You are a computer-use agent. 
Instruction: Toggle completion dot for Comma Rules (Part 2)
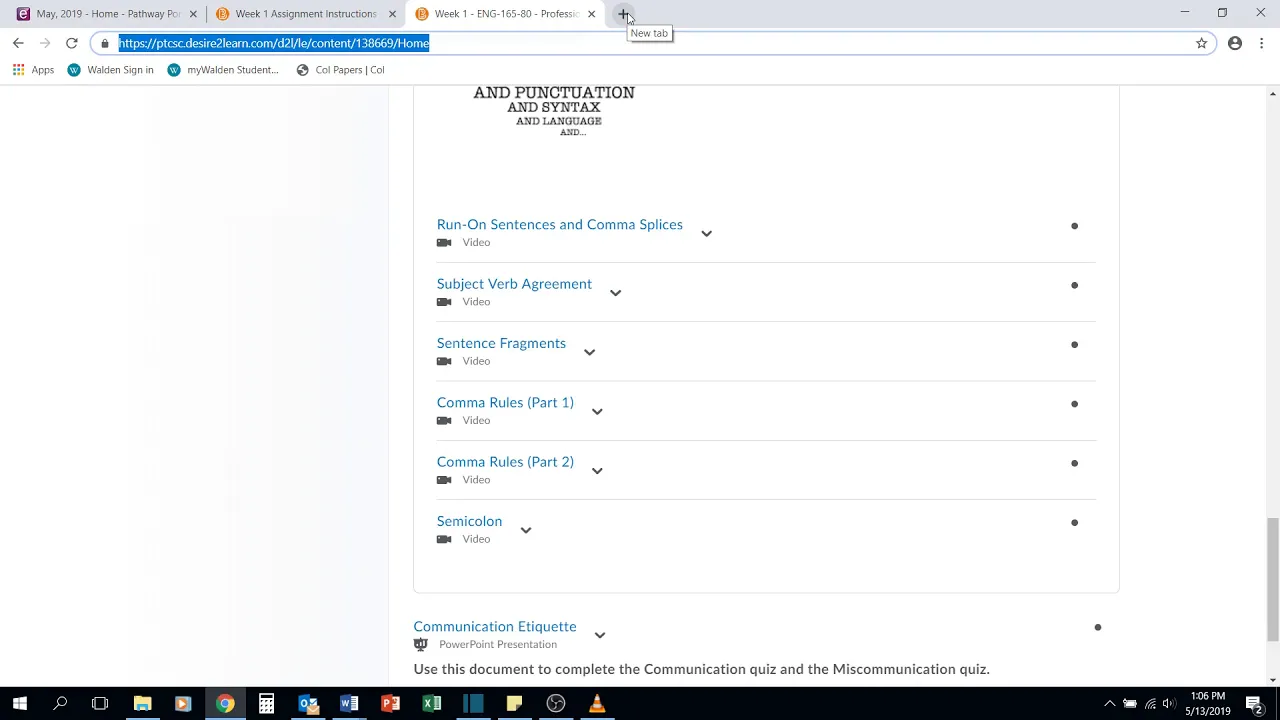click(1074, 463)
